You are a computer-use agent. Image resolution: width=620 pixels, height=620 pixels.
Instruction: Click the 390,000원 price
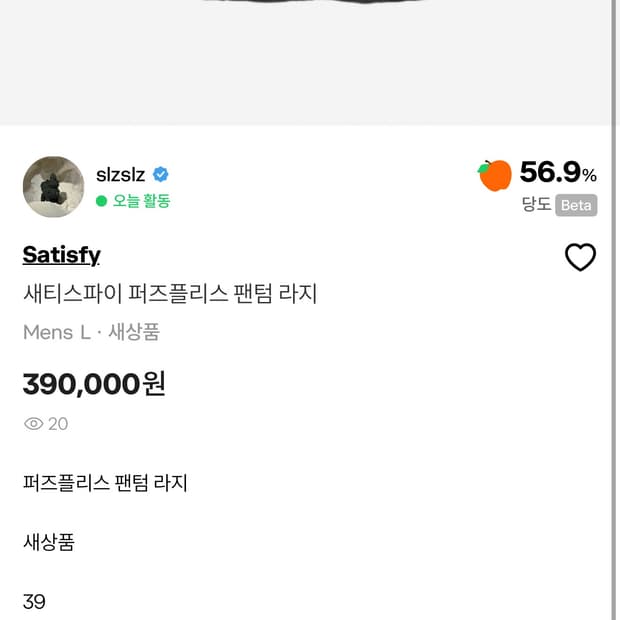[94, 384]
